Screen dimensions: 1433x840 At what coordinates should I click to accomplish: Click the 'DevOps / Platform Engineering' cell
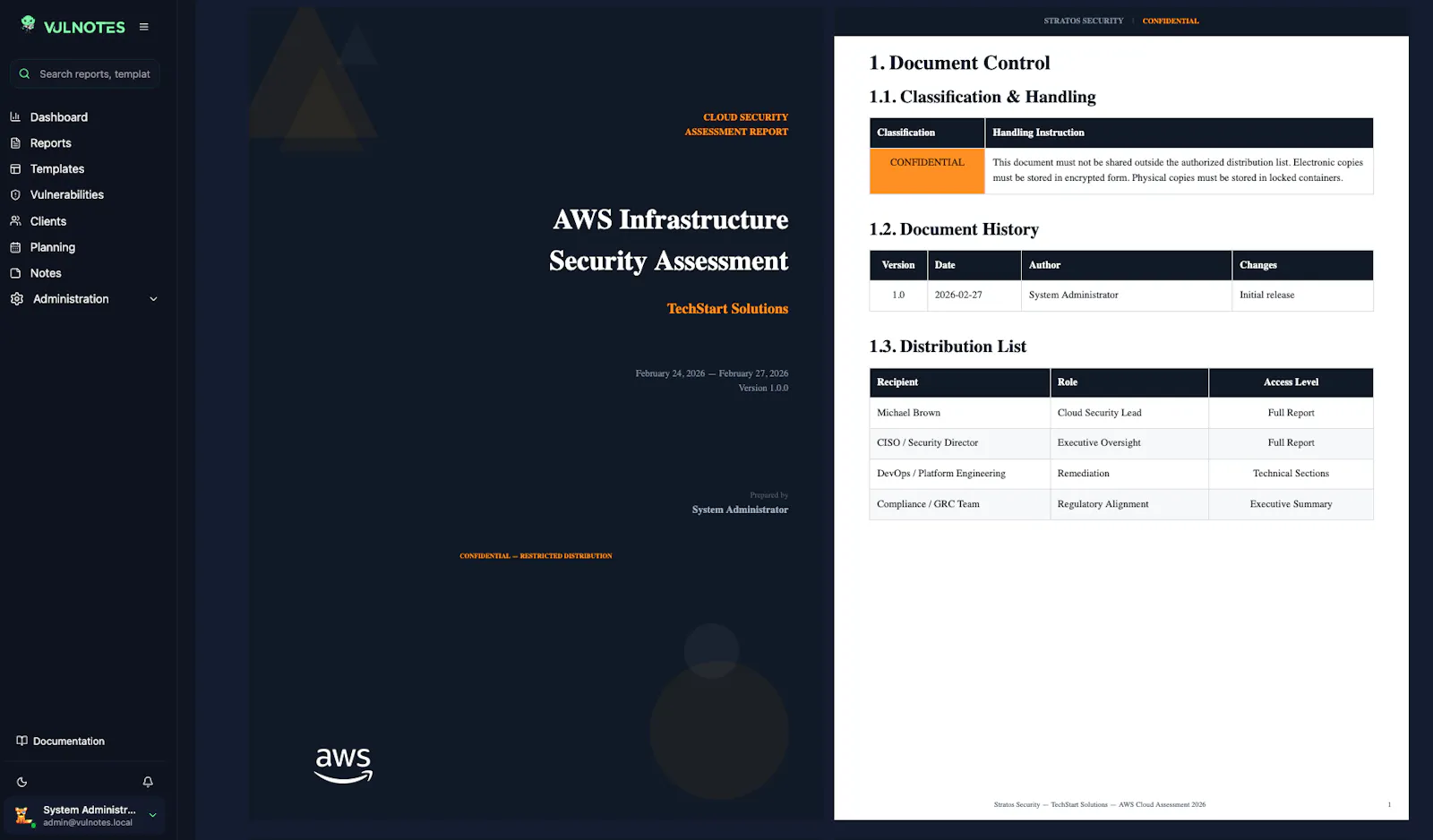tap(959, 474)
